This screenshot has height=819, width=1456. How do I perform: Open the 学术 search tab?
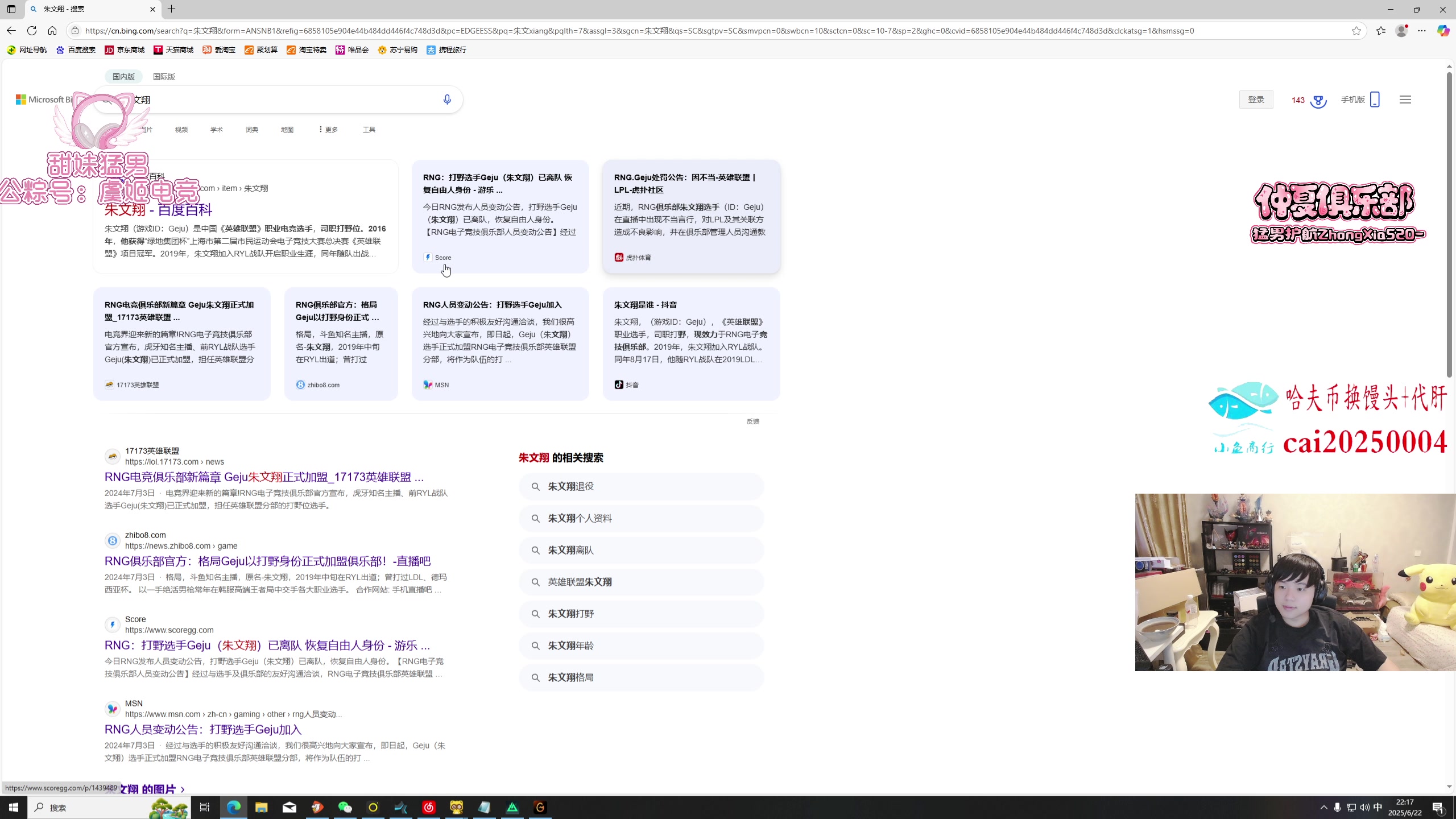point(217,130)
